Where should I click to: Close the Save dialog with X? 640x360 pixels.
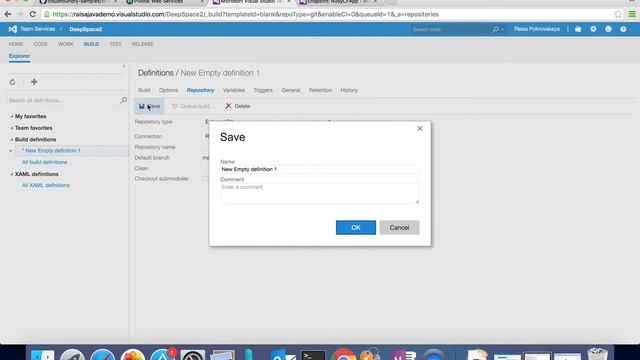point(420,129)
